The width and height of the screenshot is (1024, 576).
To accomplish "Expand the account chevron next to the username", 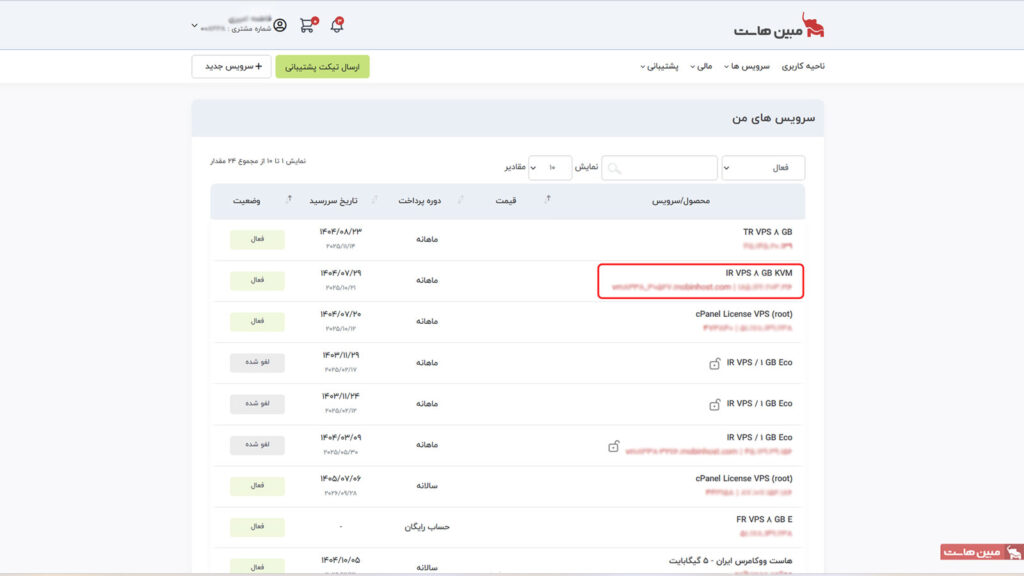I will point(194,25).
